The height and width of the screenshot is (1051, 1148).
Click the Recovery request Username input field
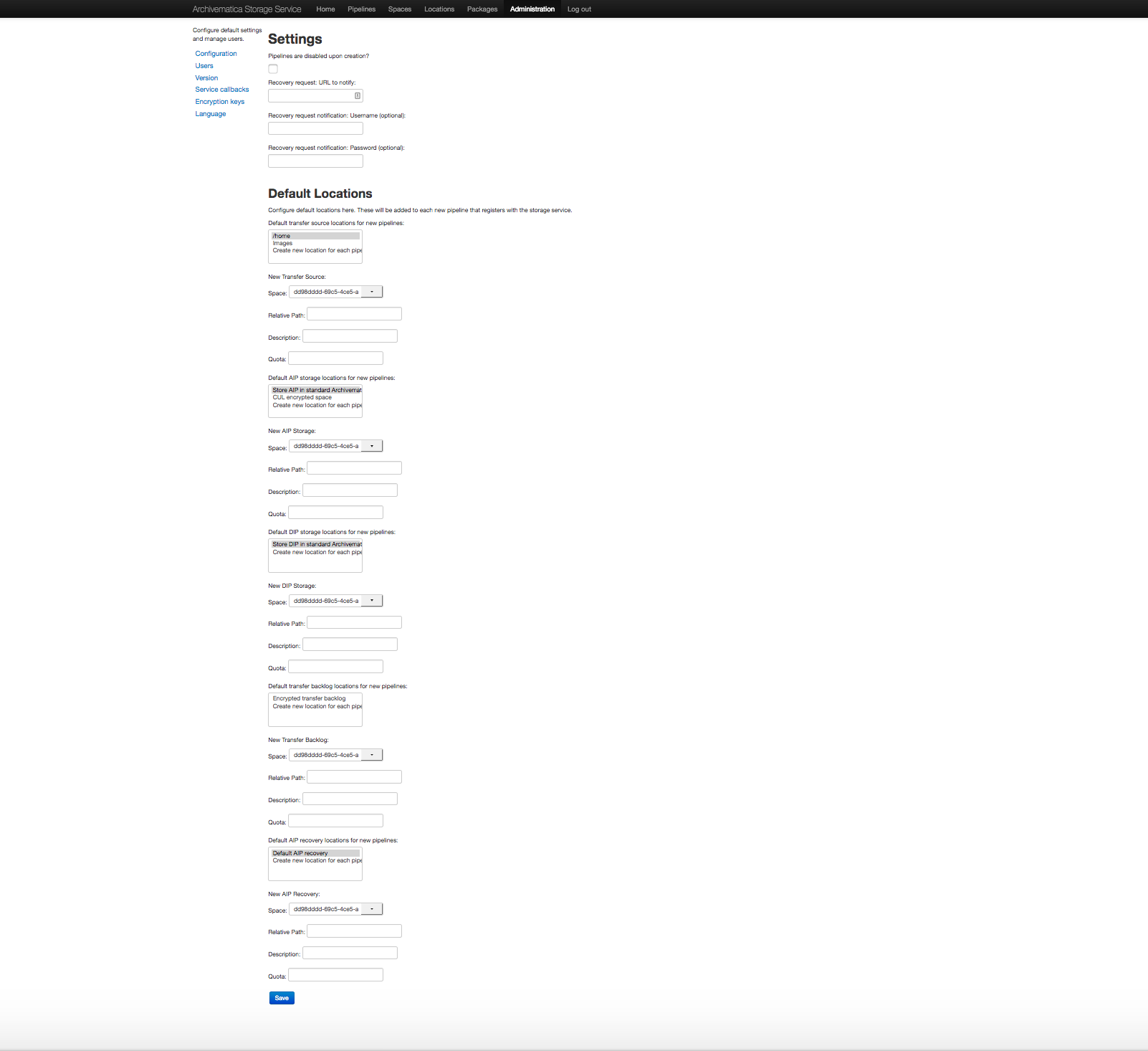315,128
